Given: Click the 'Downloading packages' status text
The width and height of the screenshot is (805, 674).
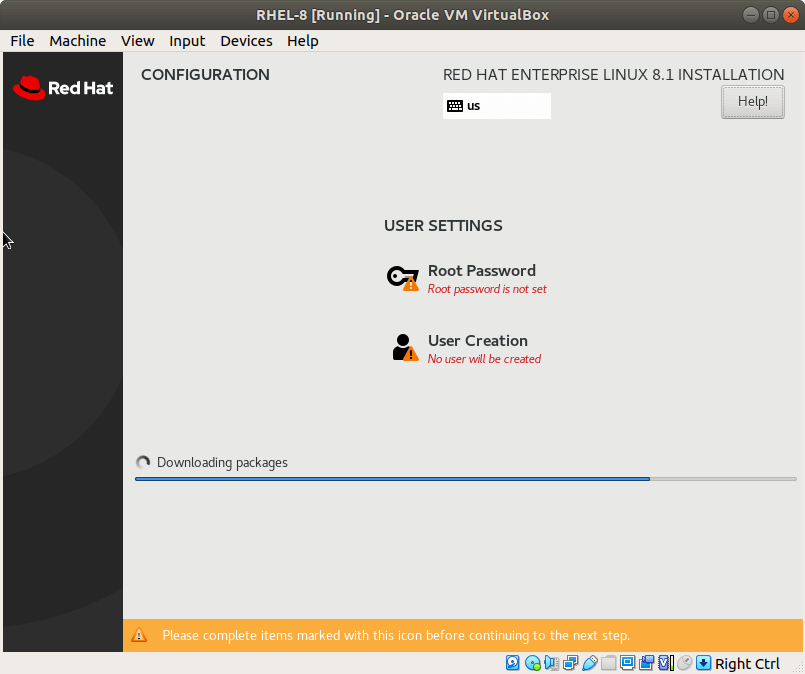Looking at the screenshot, I should point(222,463).
